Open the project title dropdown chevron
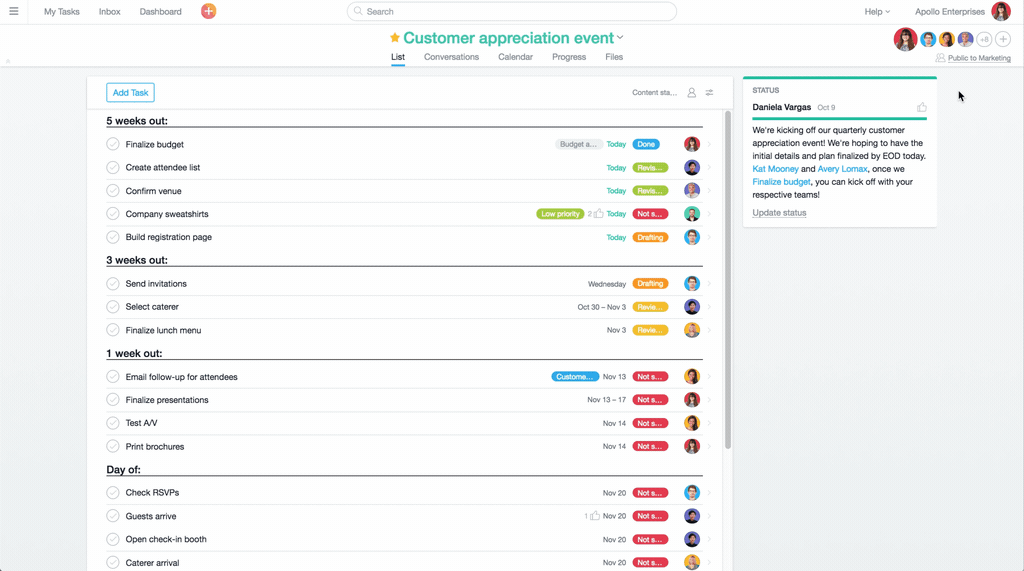Screen dimensions: 1024x571 click(620, 38)
